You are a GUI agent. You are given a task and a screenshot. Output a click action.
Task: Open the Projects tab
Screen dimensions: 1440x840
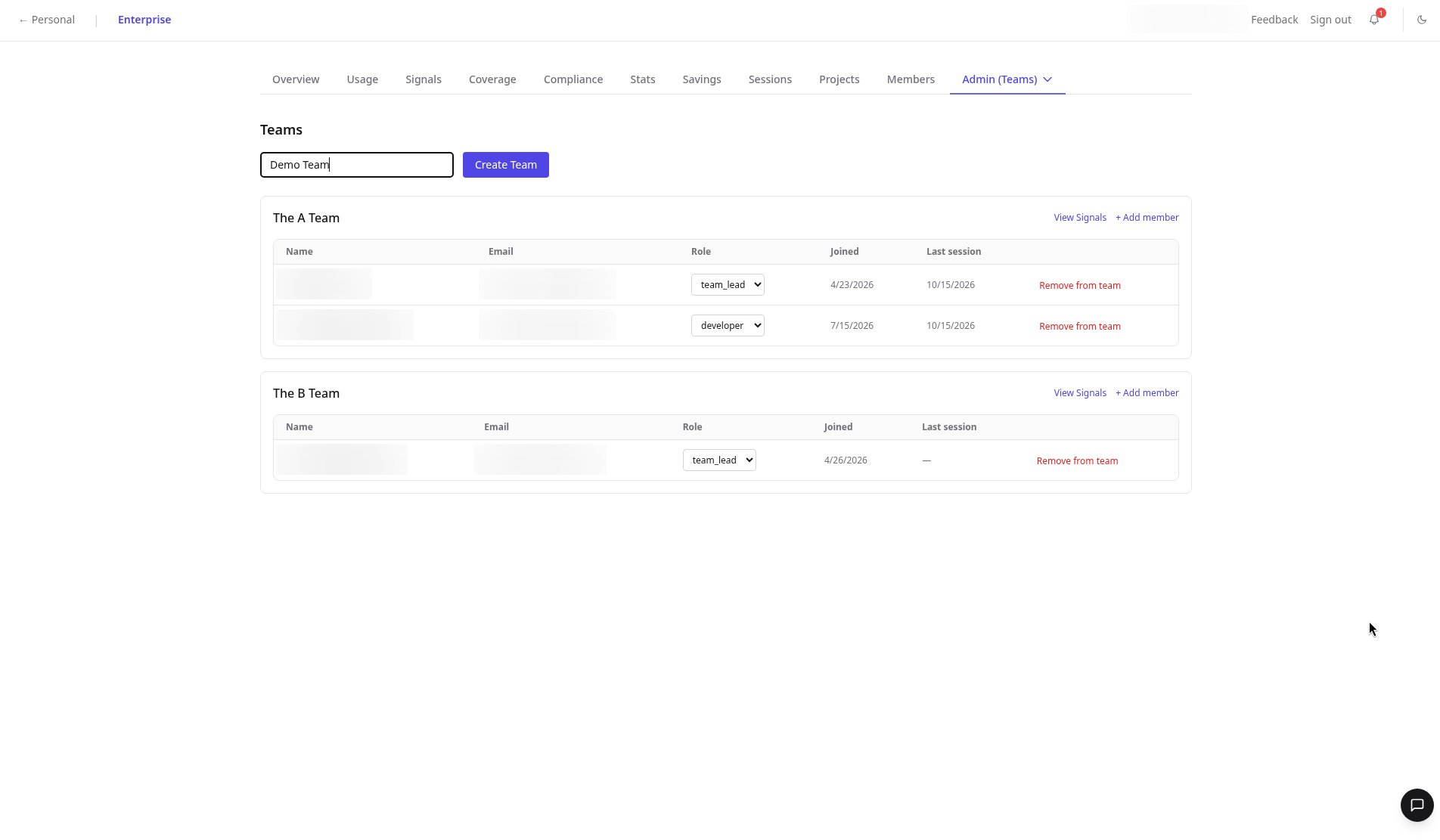pyautogui.click(x=839, y=79)
